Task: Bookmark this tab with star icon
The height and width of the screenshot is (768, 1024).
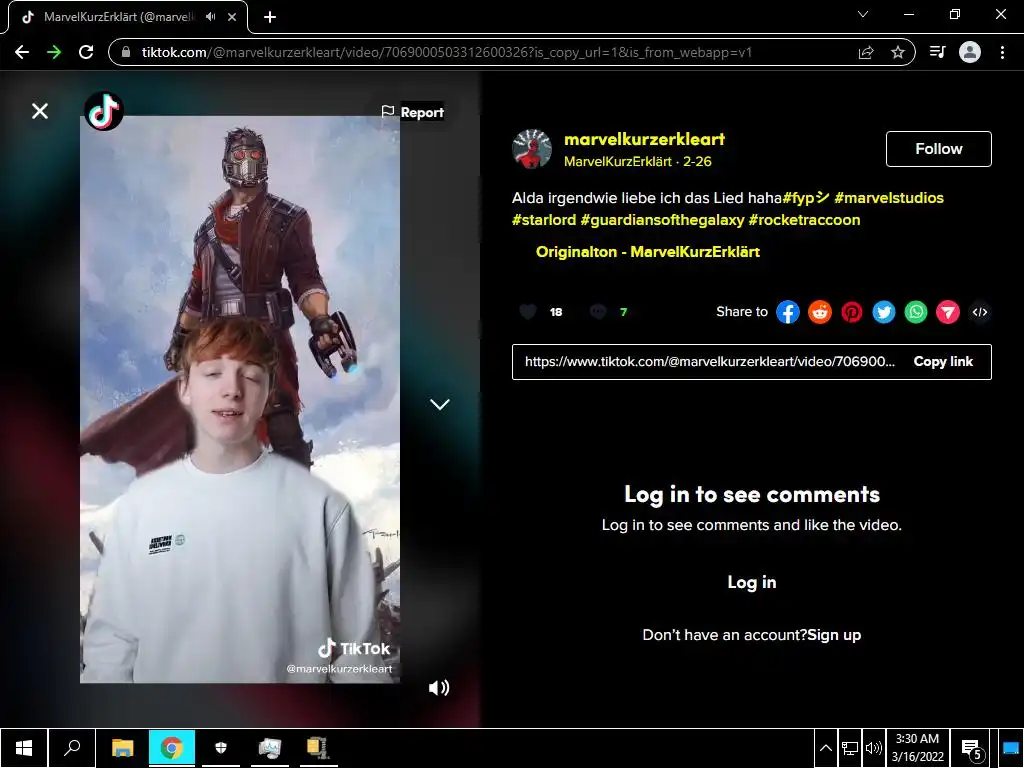Action: click(898, 52)
